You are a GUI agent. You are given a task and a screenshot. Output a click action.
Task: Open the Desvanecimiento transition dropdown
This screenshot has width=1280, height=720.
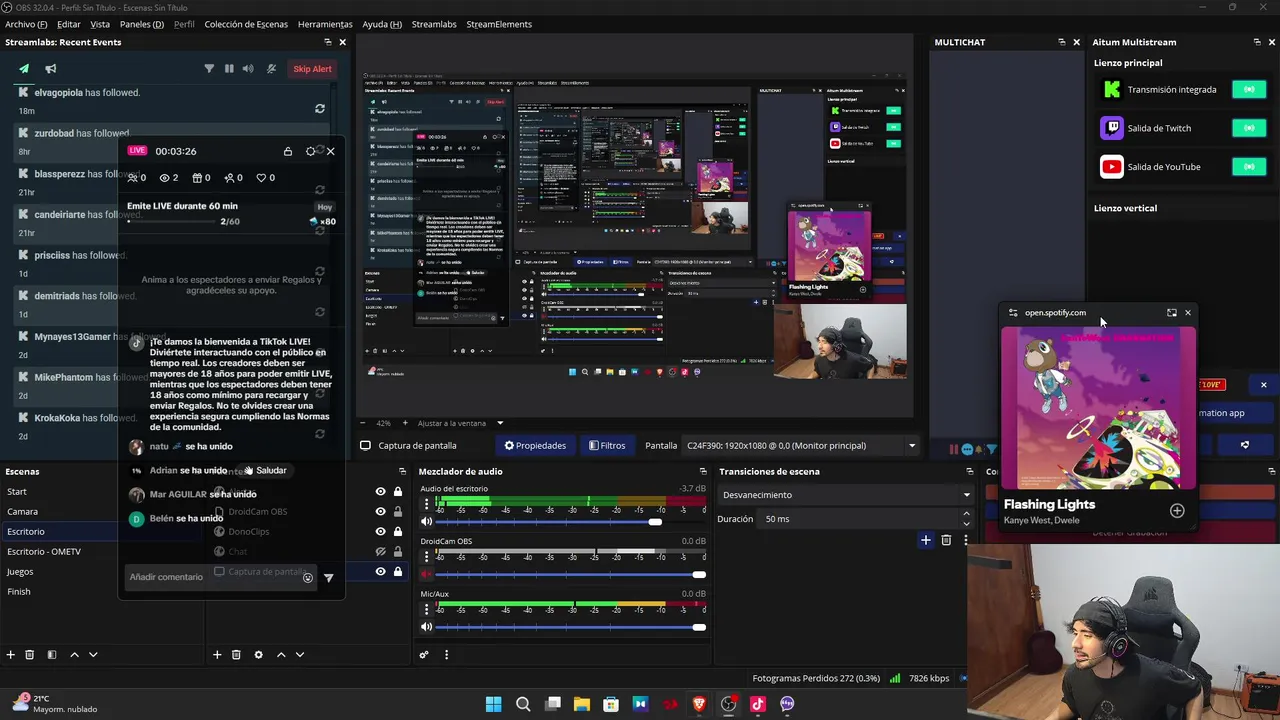[846, 495]
